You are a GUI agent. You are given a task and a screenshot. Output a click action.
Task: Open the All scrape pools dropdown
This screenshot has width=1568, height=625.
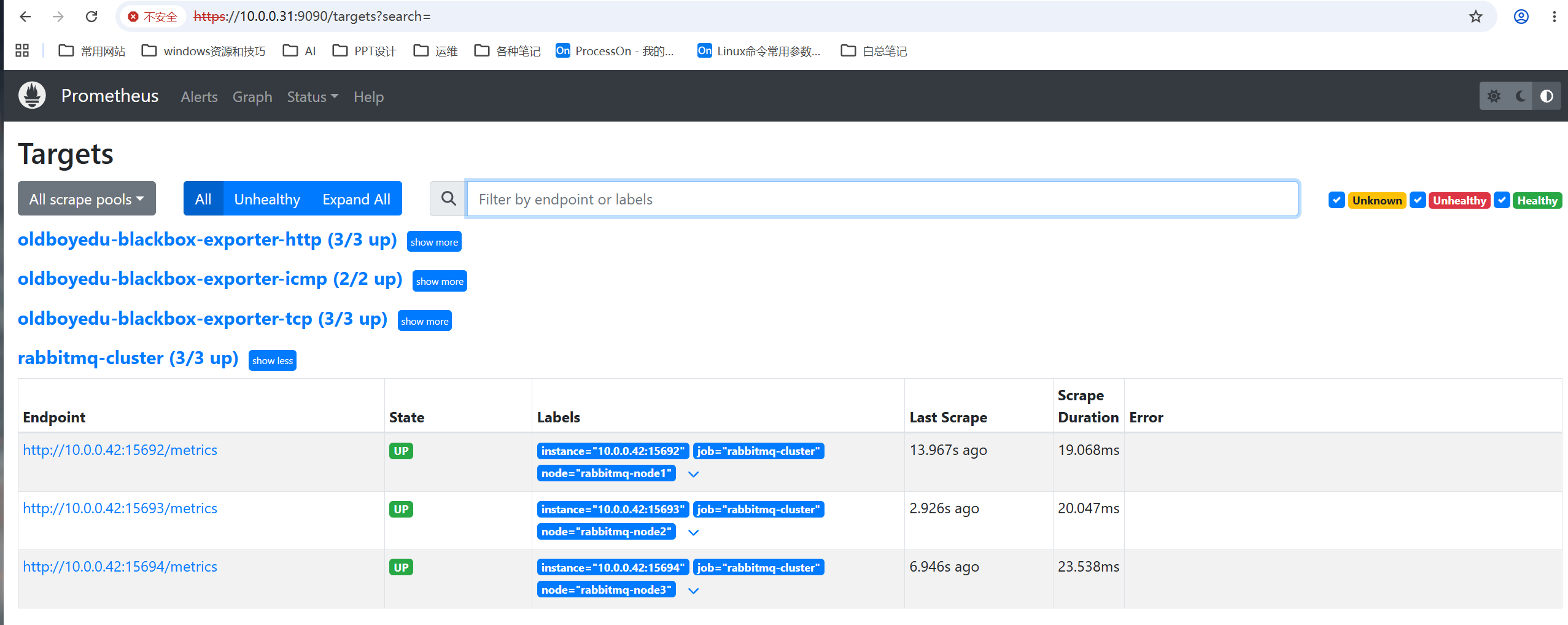pos(87,198)
